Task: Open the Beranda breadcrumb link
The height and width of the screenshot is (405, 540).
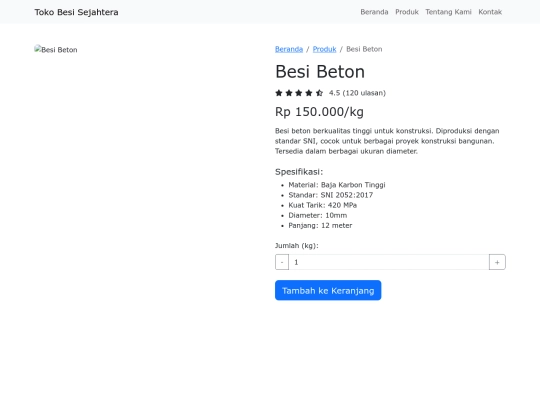Action: pos(289,49)
